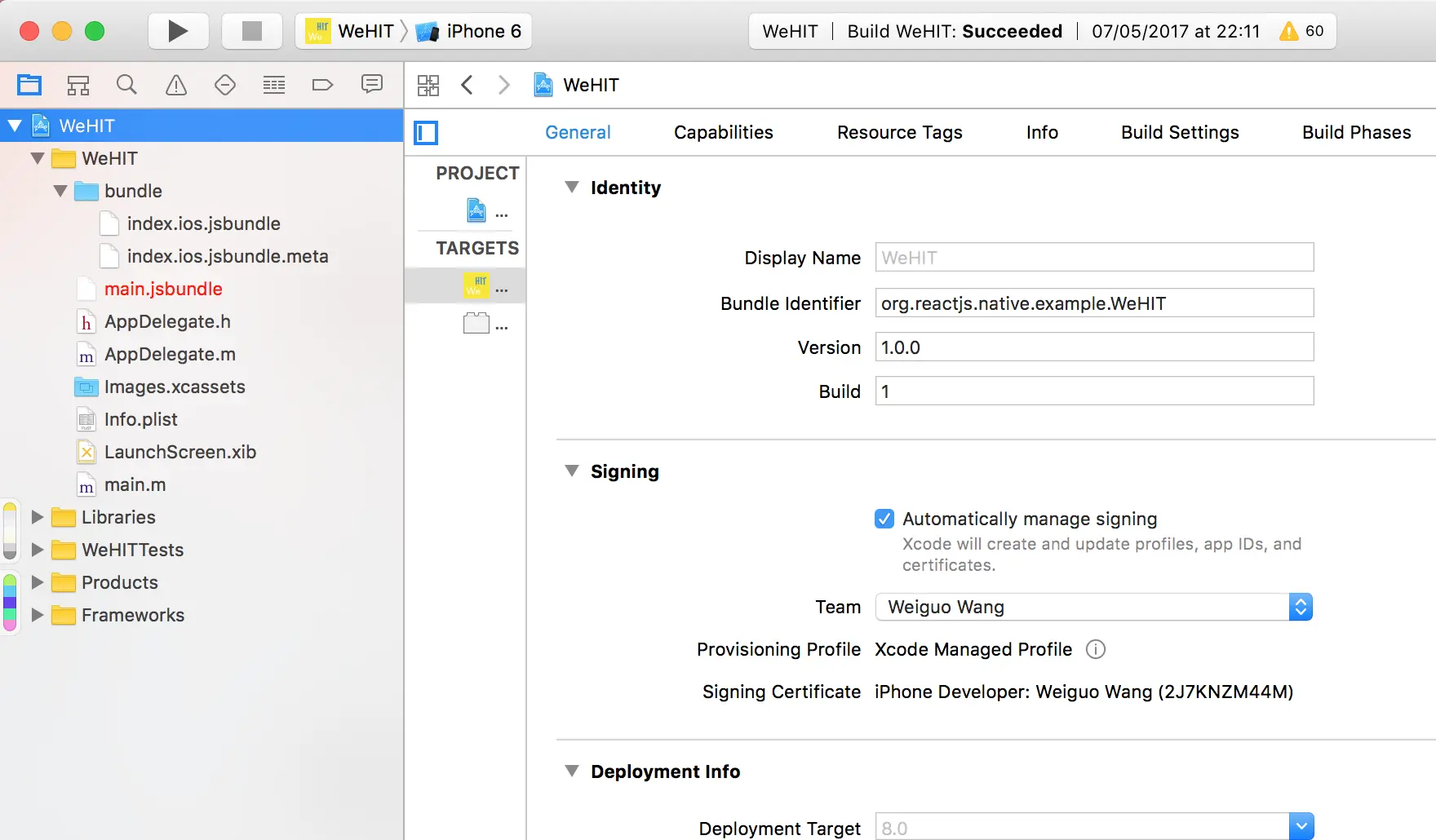Open the Team dropdown
1436x840 pixels.
(1094, 607)
